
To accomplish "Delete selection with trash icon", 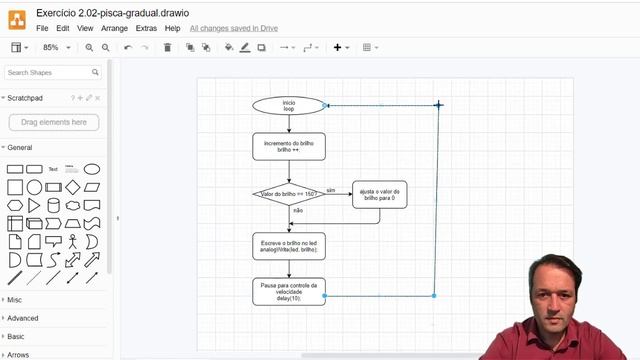I will 167,48.
